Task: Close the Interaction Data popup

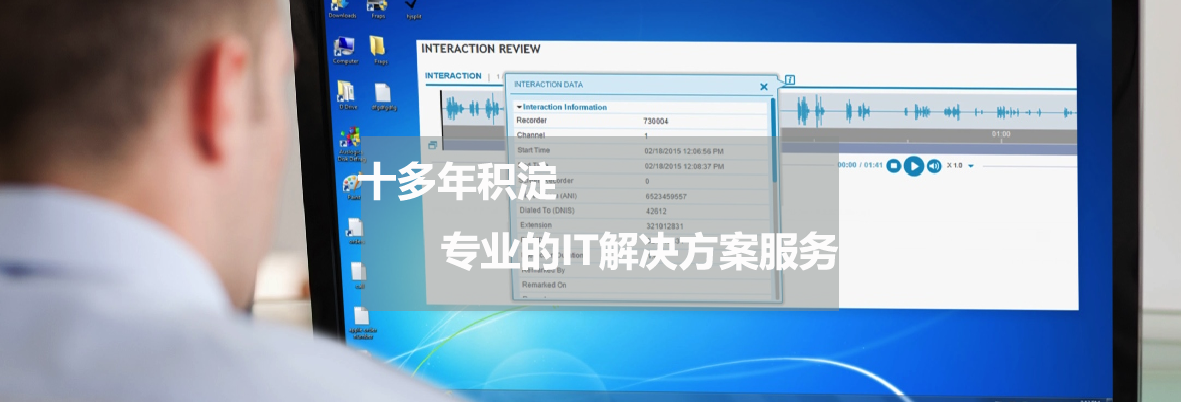Action: click(x=763, y=87)
